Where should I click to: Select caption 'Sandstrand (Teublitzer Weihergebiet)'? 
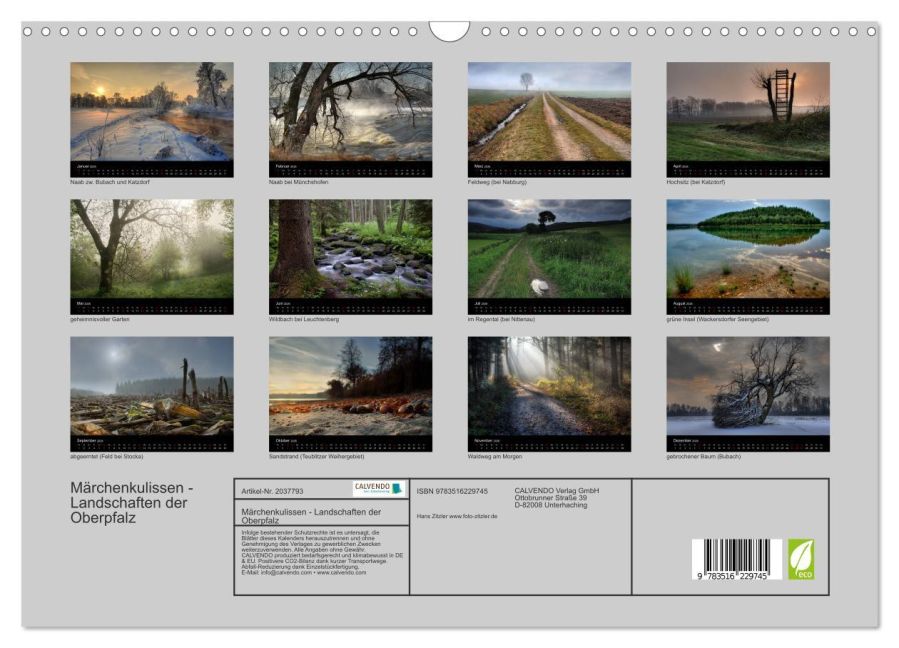pyautogui.click(x=316, y=456)
